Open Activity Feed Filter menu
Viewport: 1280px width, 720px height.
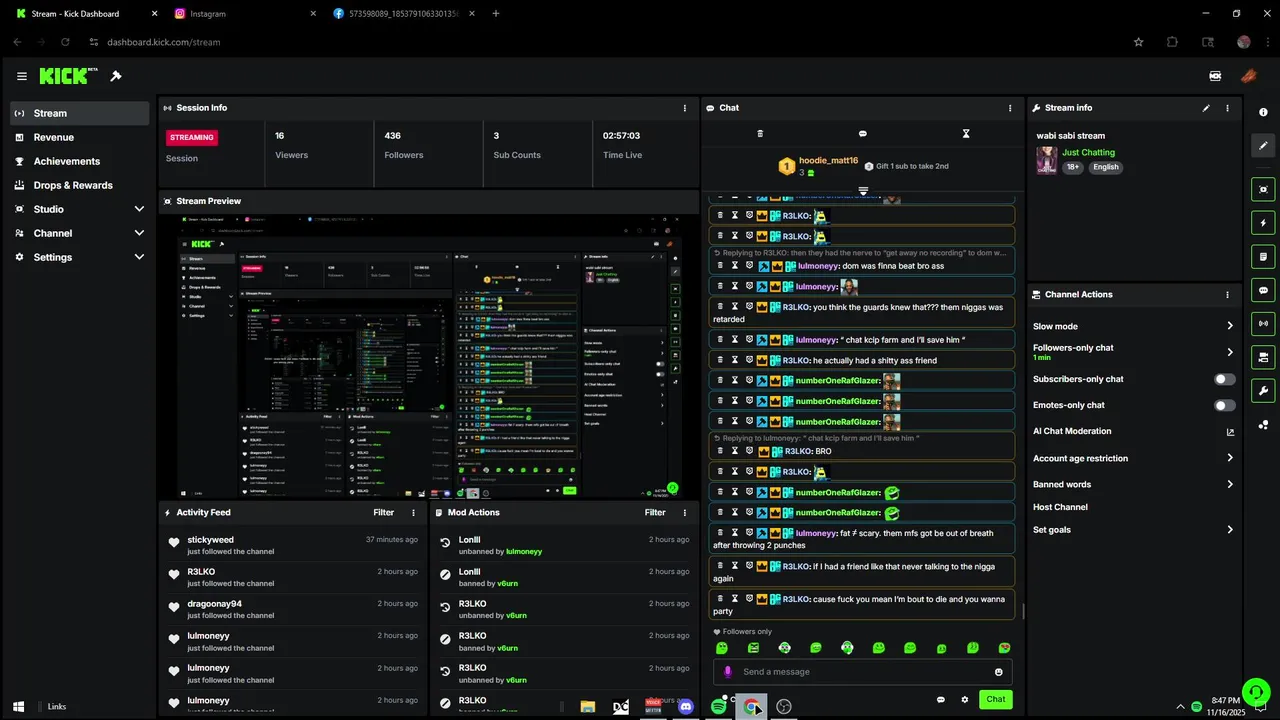click(x=384, y=513)
